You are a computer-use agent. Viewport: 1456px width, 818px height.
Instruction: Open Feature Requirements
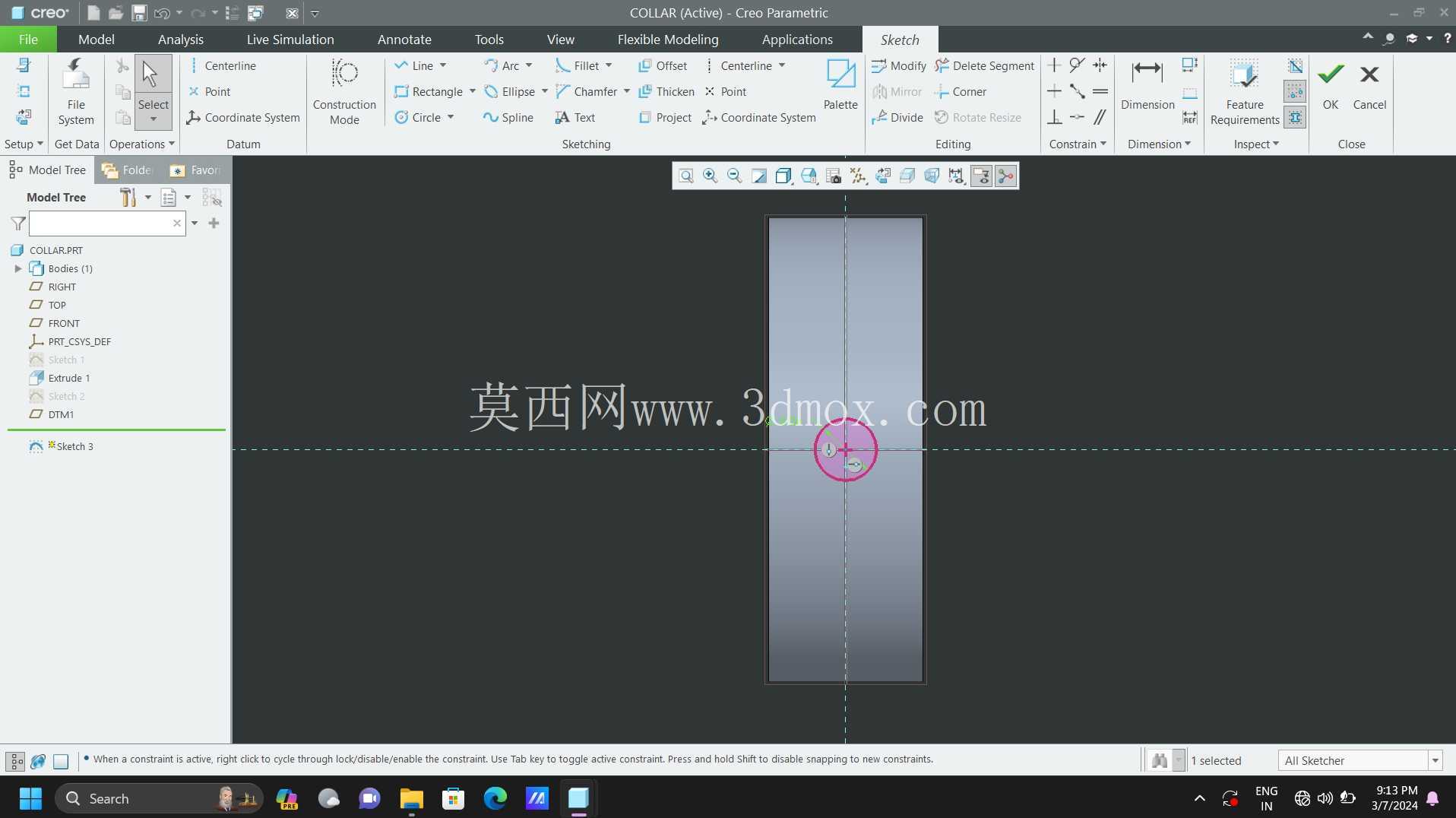[x=1245, y=92]
